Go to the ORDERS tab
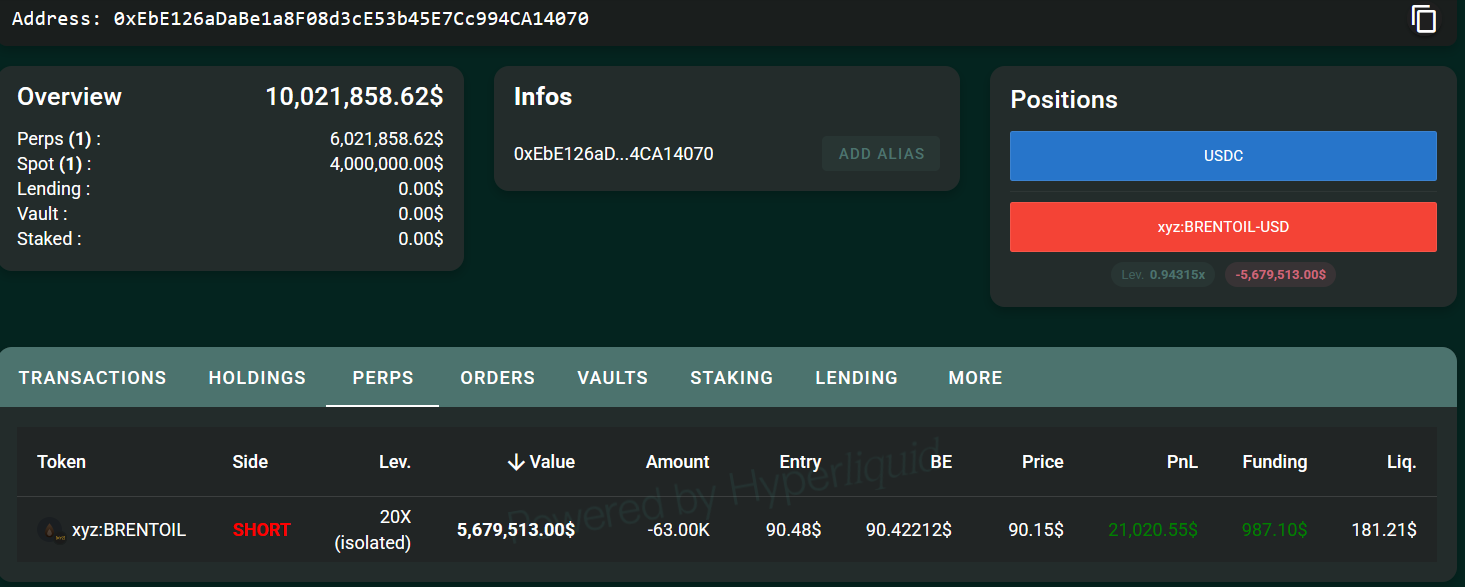 click(498, 378)
